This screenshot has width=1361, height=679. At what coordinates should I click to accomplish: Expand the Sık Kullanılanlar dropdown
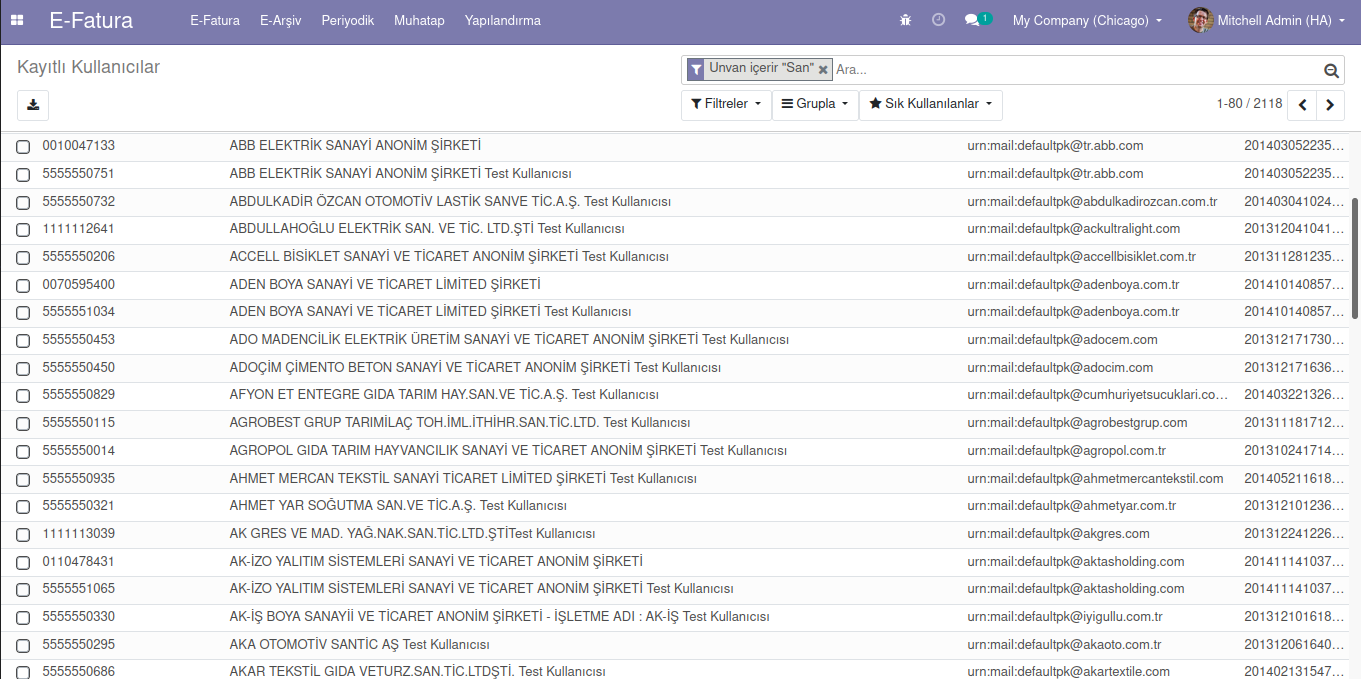tap(931, 105)
